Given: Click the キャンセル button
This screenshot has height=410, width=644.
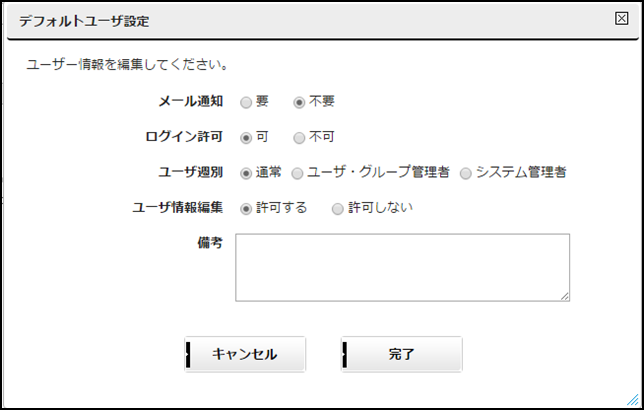Looking at the screenshot, I should point(245,354).
